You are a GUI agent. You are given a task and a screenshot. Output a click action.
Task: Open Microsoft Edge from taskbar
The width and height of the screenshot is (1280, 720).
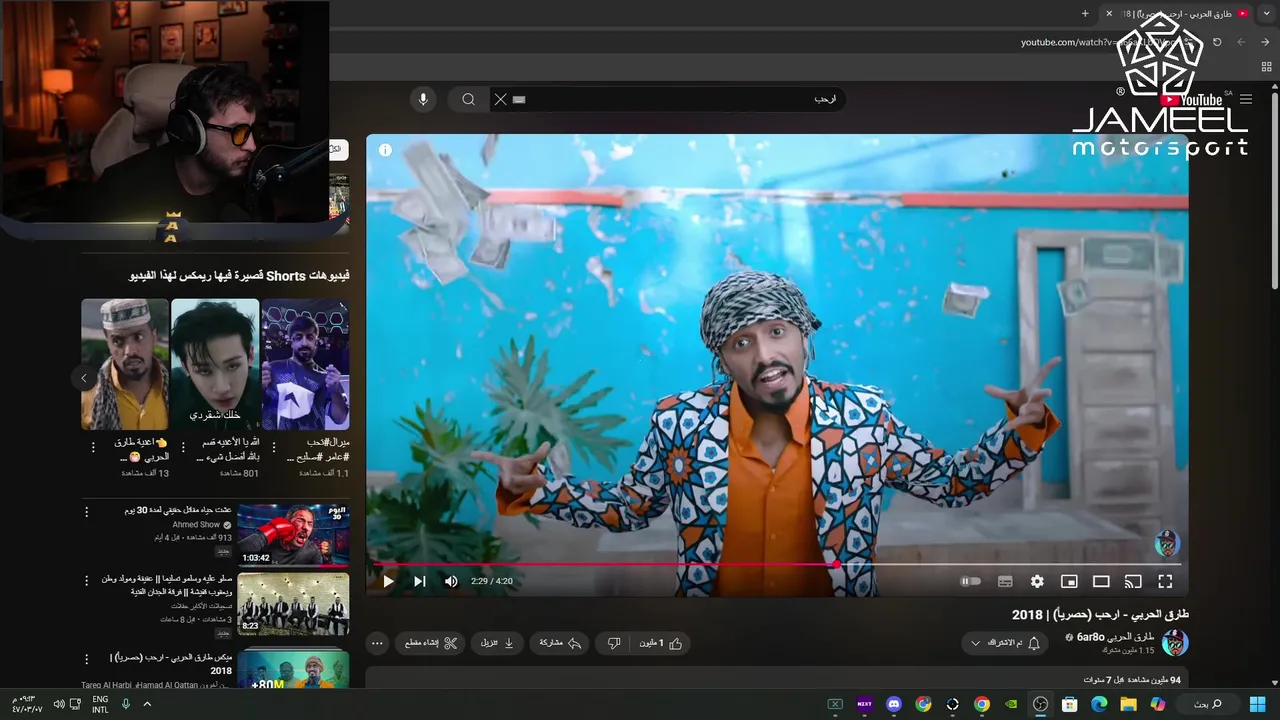tap(1099, 704)
